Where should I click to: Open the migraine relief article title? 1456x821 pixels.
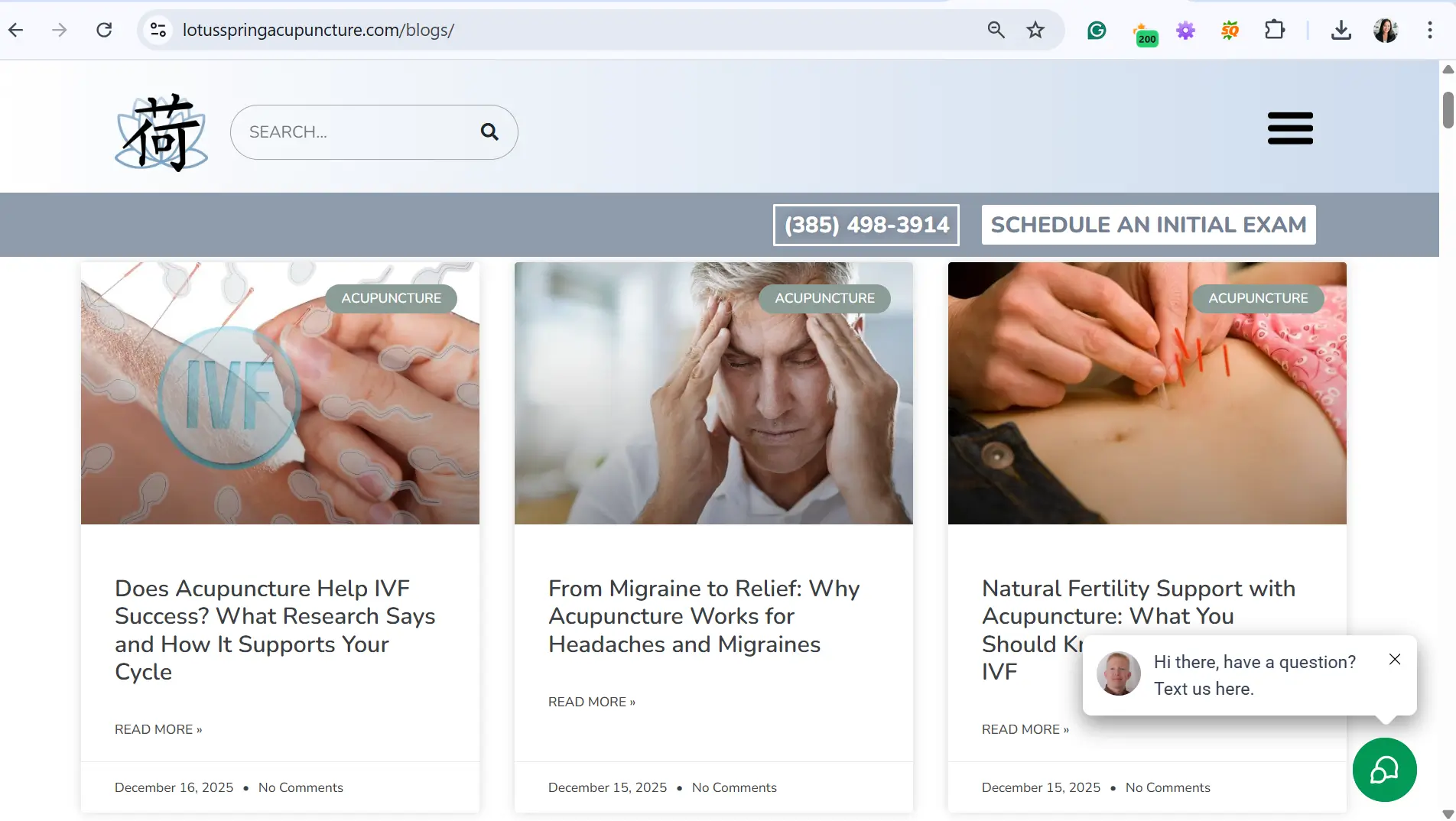coord(704,616)
